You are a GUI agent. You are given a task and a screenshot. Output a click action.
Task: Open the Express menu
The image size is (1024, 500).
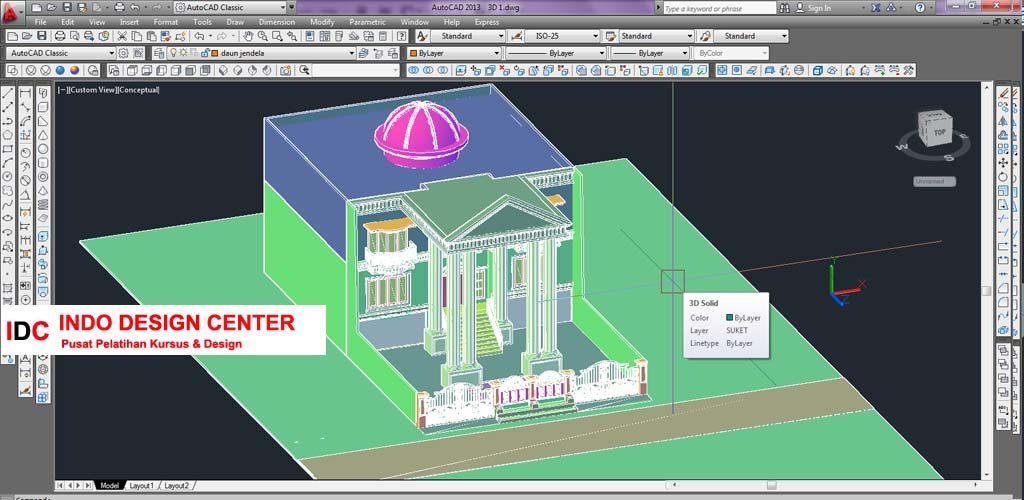[487, 22]
